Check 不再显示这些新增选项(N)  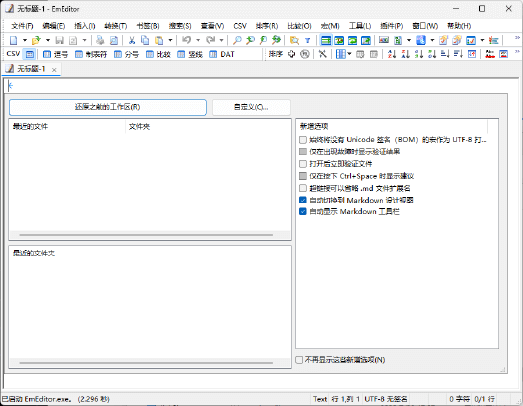299,360
